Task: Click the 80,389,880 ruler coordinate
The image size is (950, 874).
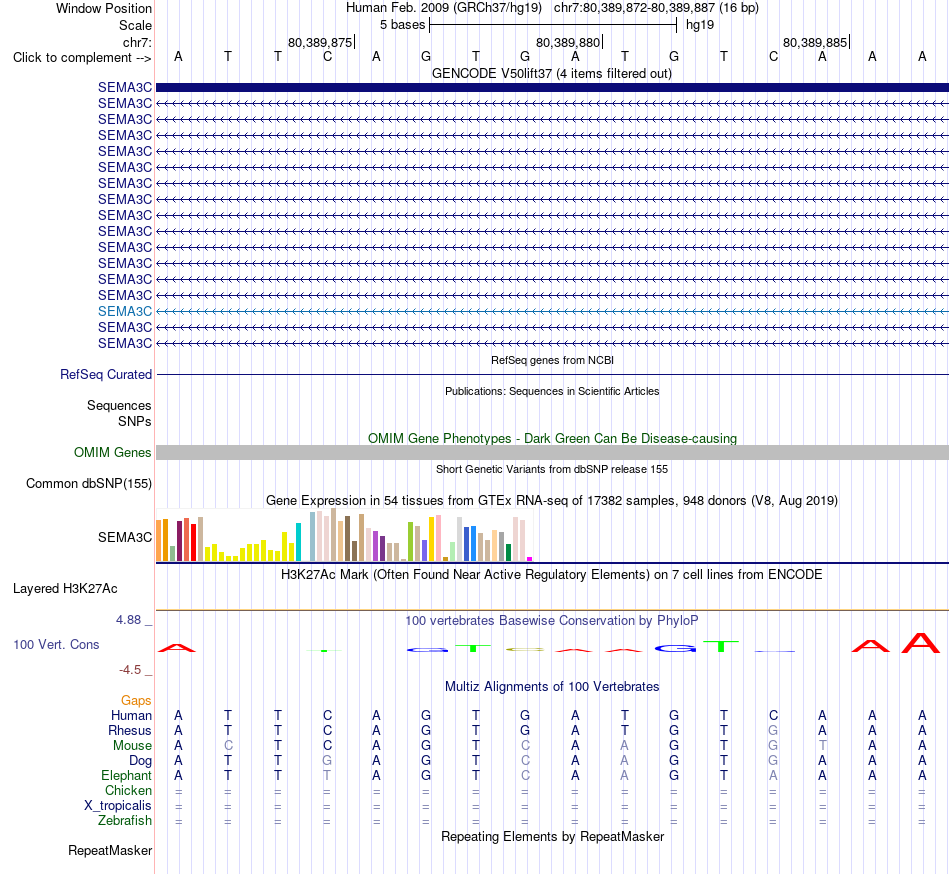Action: point(568,42)
